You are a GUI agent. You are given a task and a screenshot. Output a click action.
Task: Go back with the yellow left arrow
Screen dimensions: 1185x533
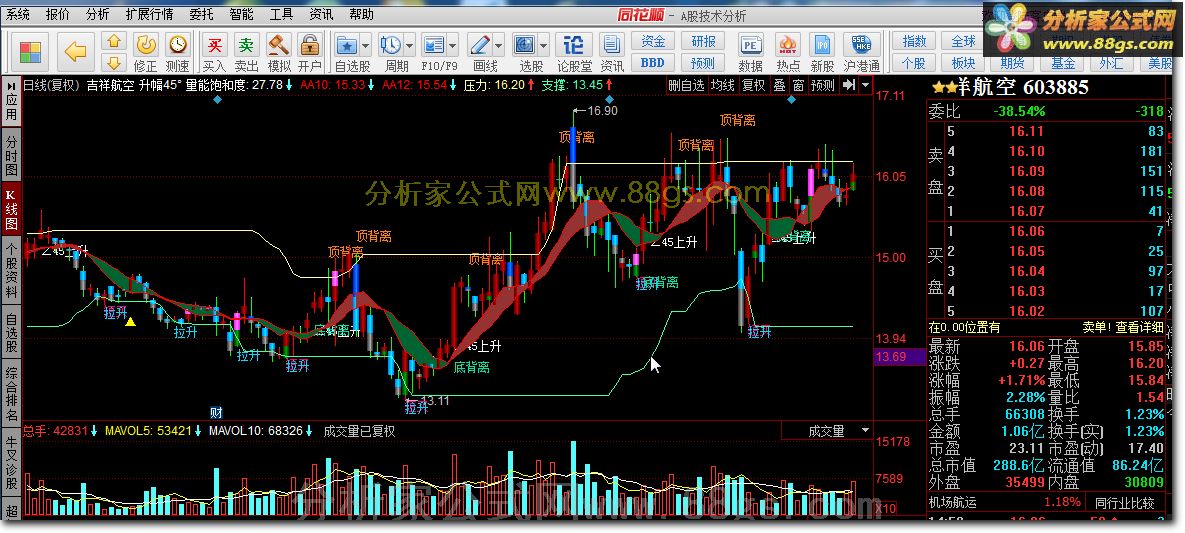click(x=75, y=52)
